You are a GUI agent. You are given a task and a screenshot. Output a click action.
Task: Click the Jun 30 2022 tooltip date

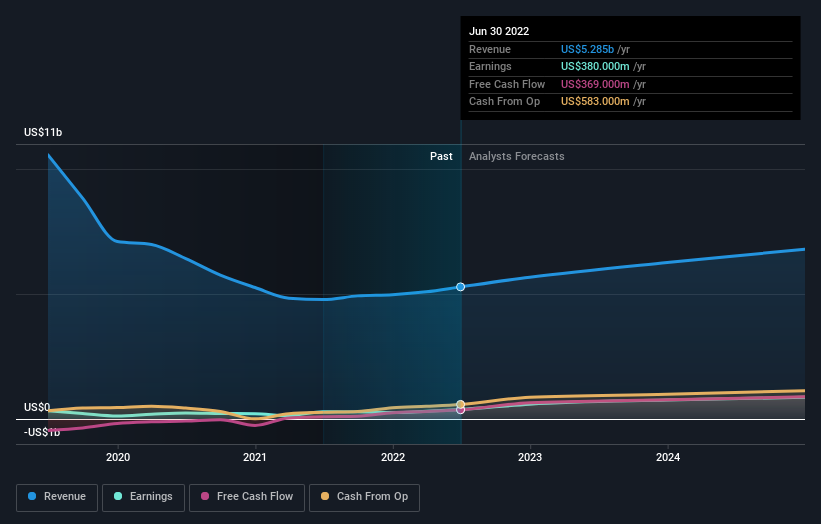tap(499, 31)
